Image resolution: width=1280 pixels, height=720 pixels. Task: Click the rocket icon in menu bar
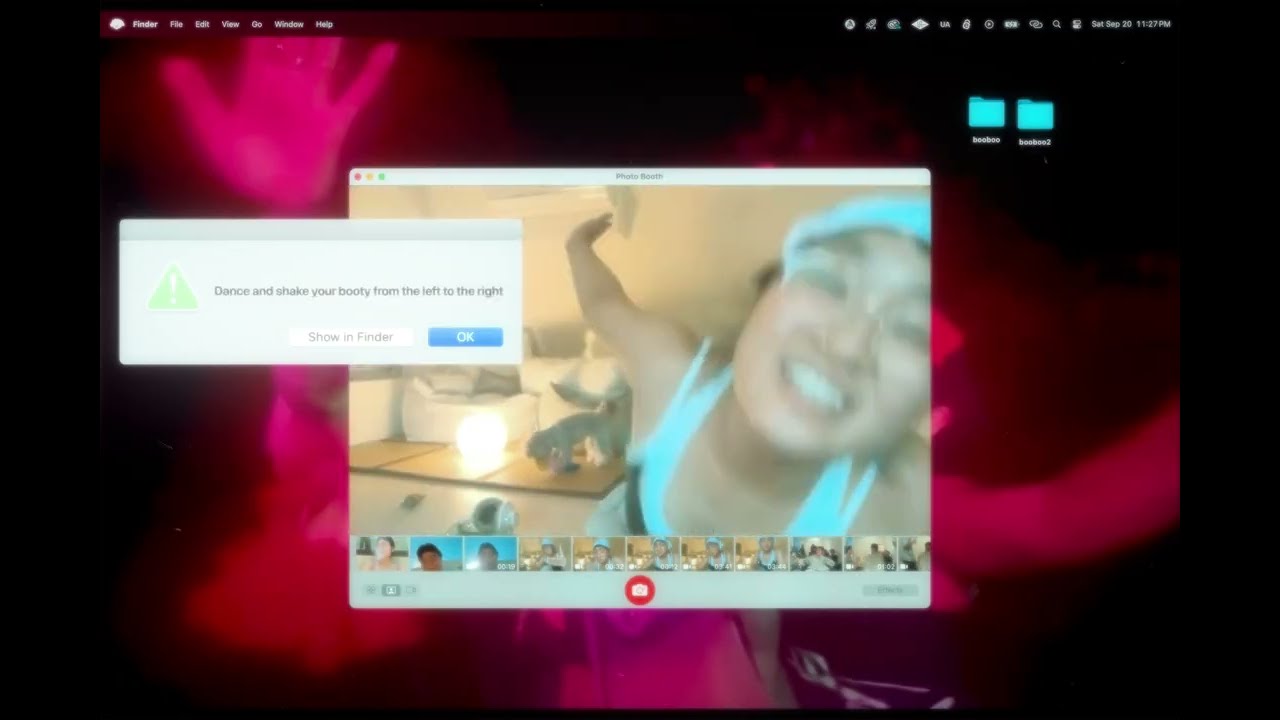(871, 24)
